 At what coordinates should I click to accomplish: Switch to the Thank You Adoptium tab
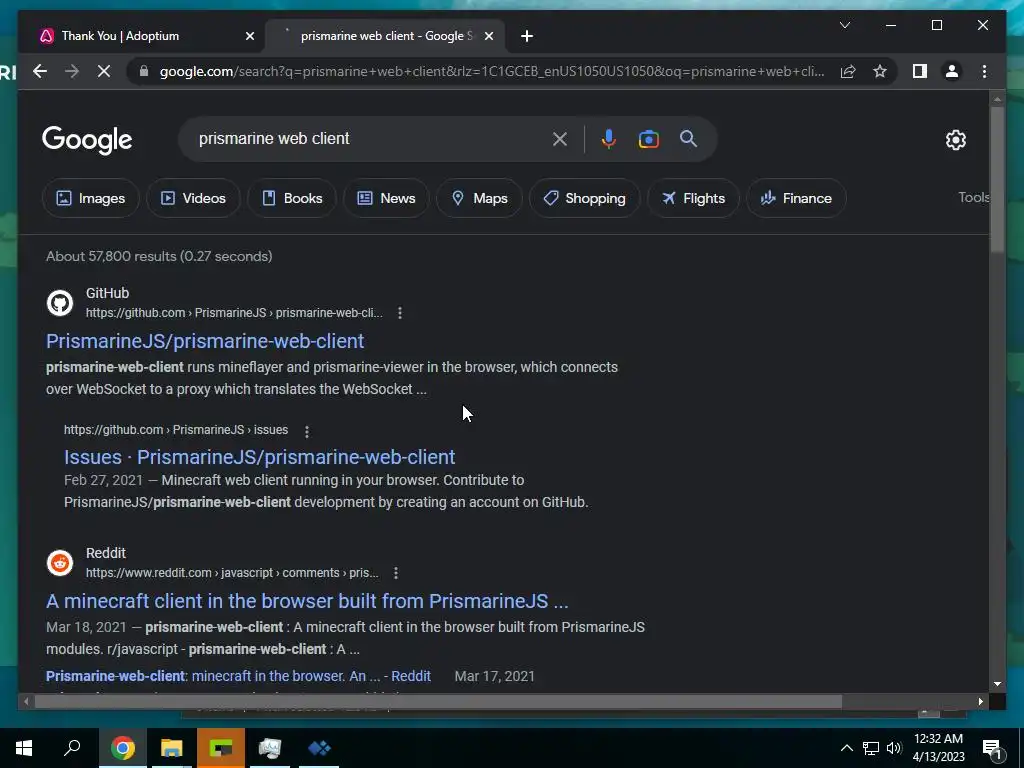tap(140, 36)
